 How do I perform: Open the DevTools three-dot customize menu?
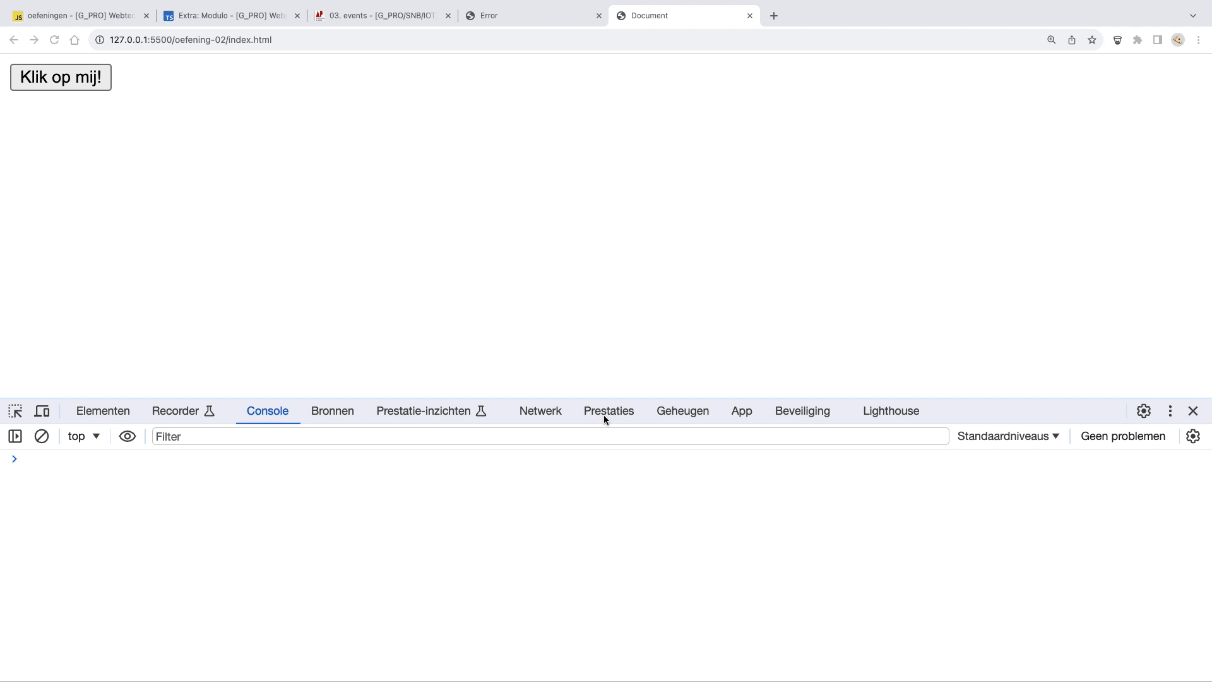[1170, 411]
